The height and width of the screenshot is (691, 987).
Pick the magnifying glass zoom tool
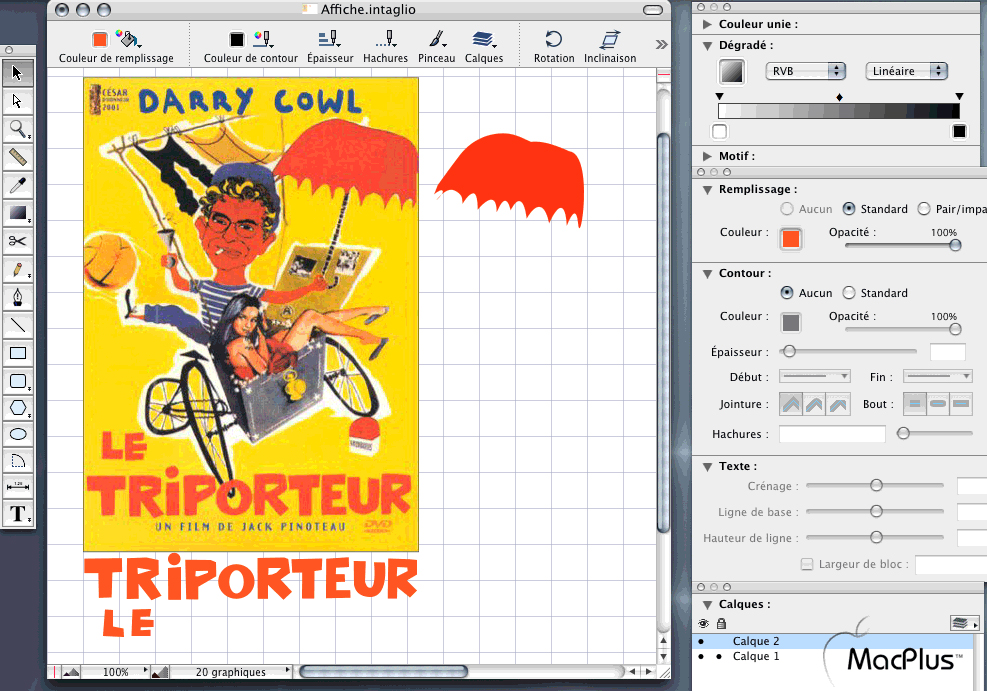tap(18, 129)
